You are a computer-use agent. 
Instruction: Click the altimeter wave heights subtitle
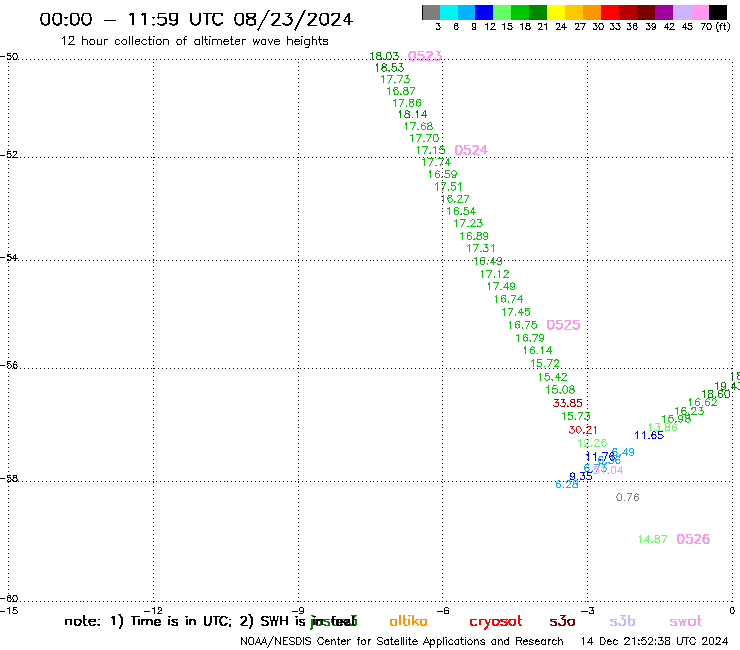[x=194, y=41]
